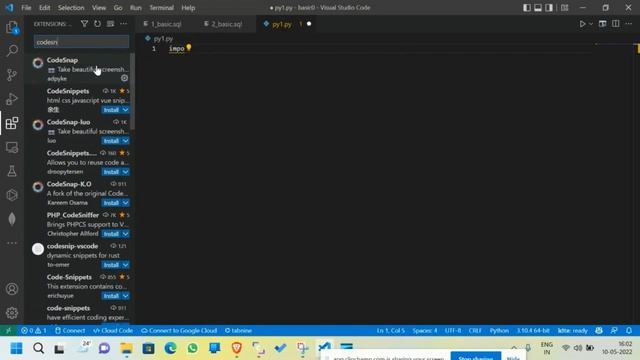Open the notifications bell in status bar
Viewport: 640px width, 360px height.
[x=629, y=331]
